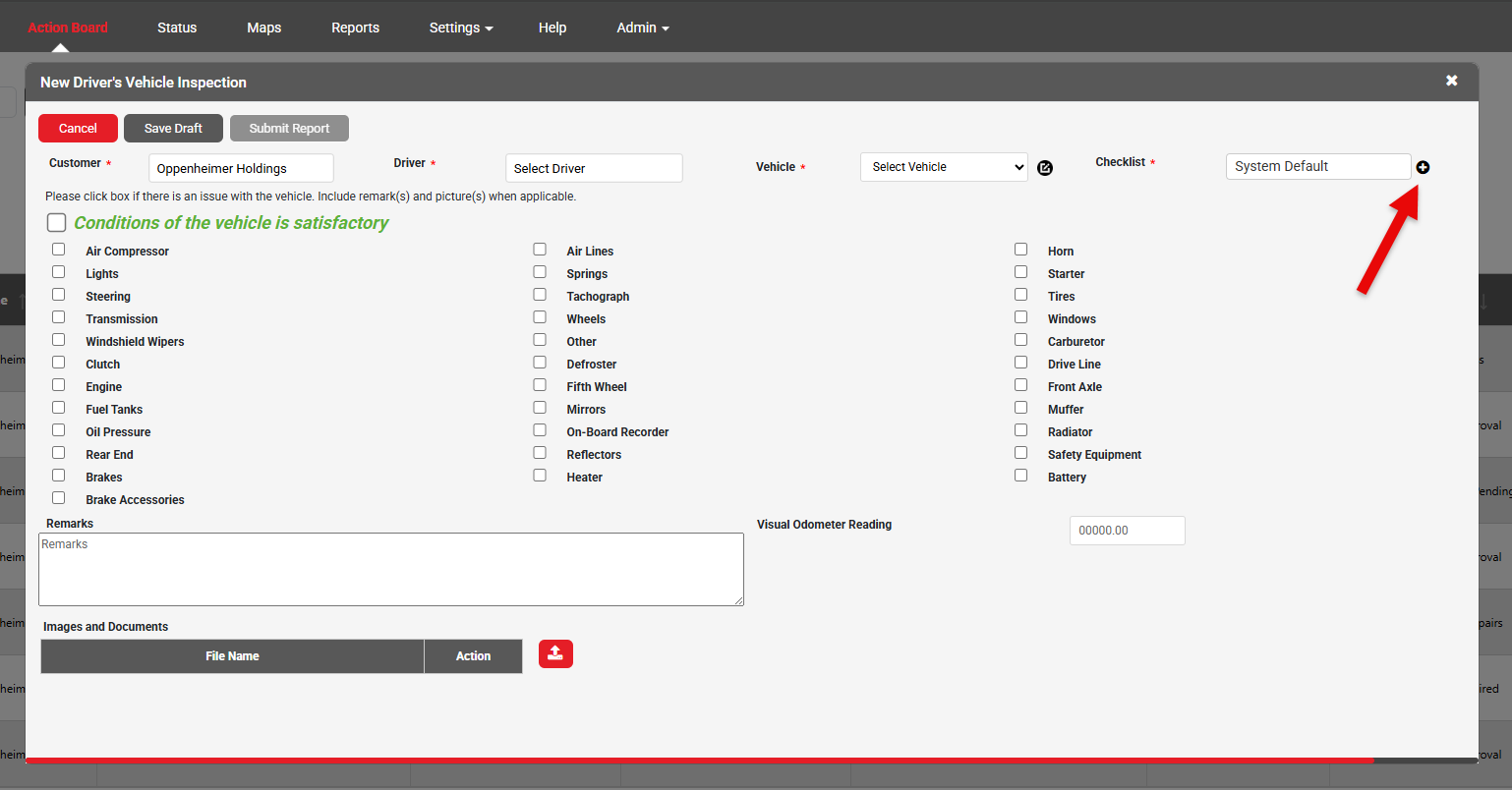1512x790 pixels.
Task: Check the Reflectors checkbox
Action: [x=540, y=453]
